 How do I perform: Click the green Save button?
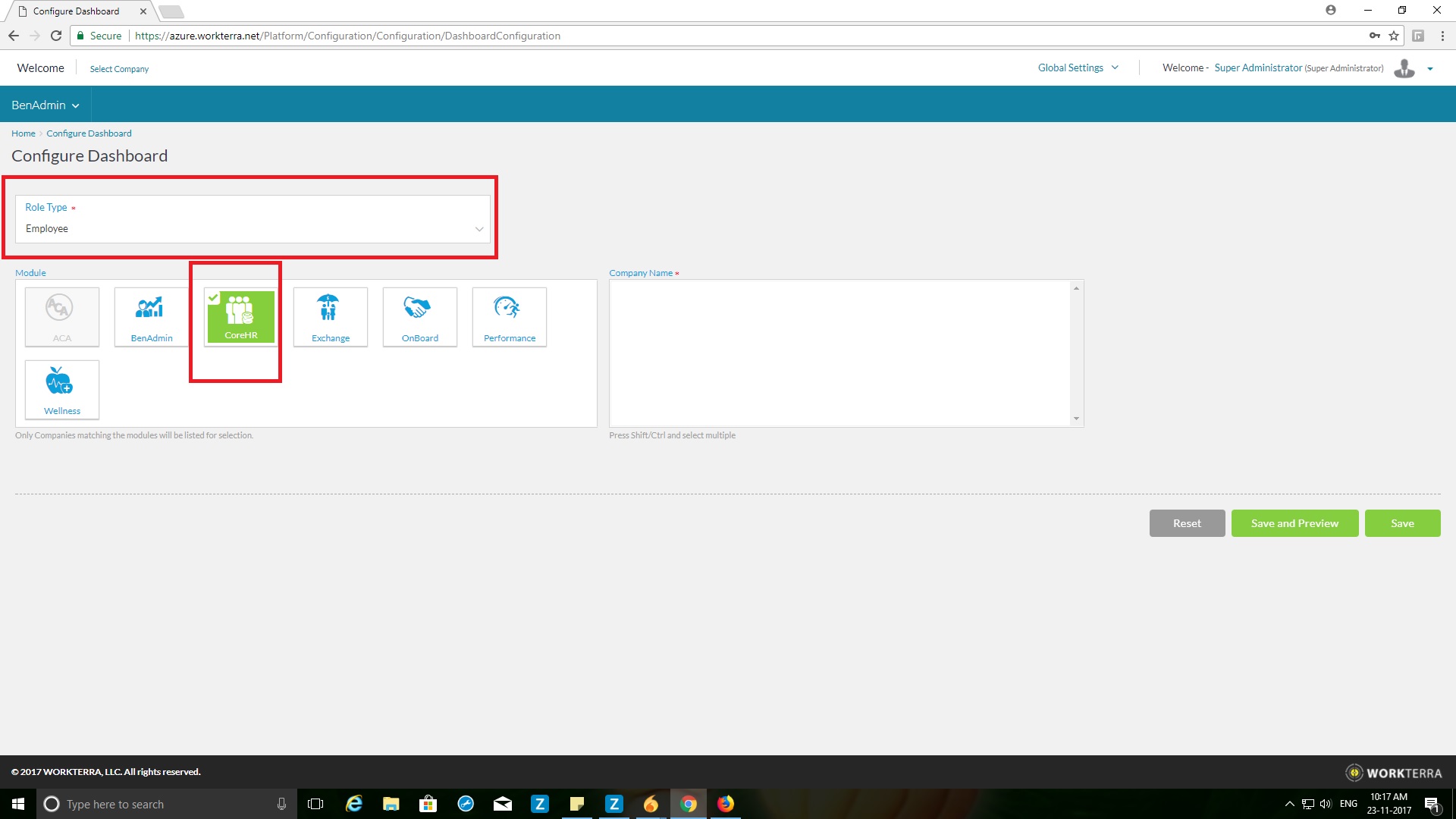coord(1401,523)
